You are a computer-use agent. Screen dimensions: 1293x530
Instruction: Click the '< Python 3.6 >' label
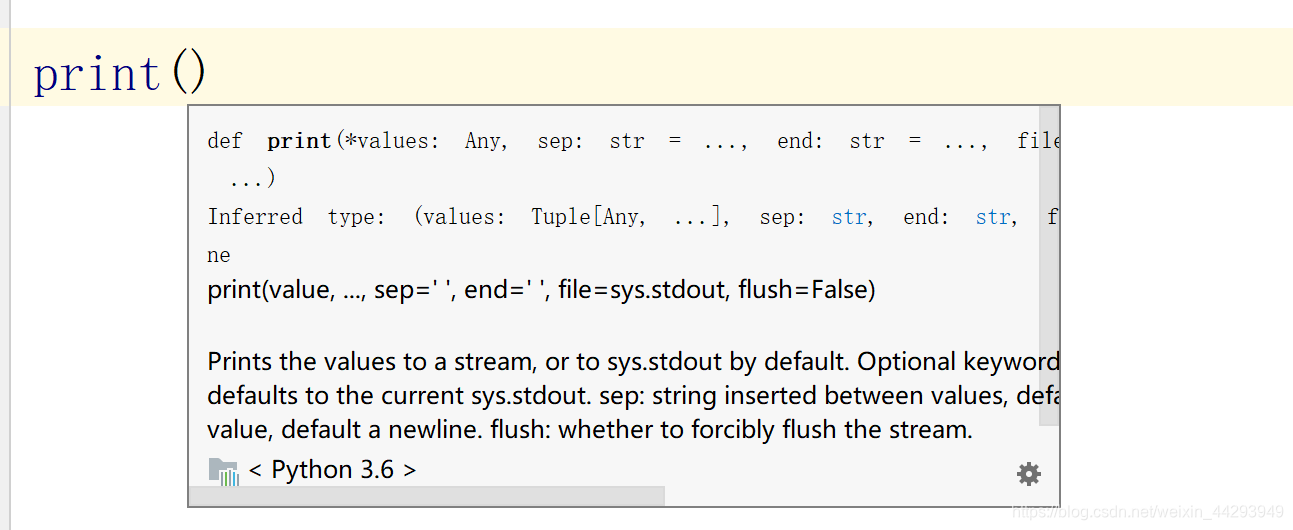coord(332,470)
